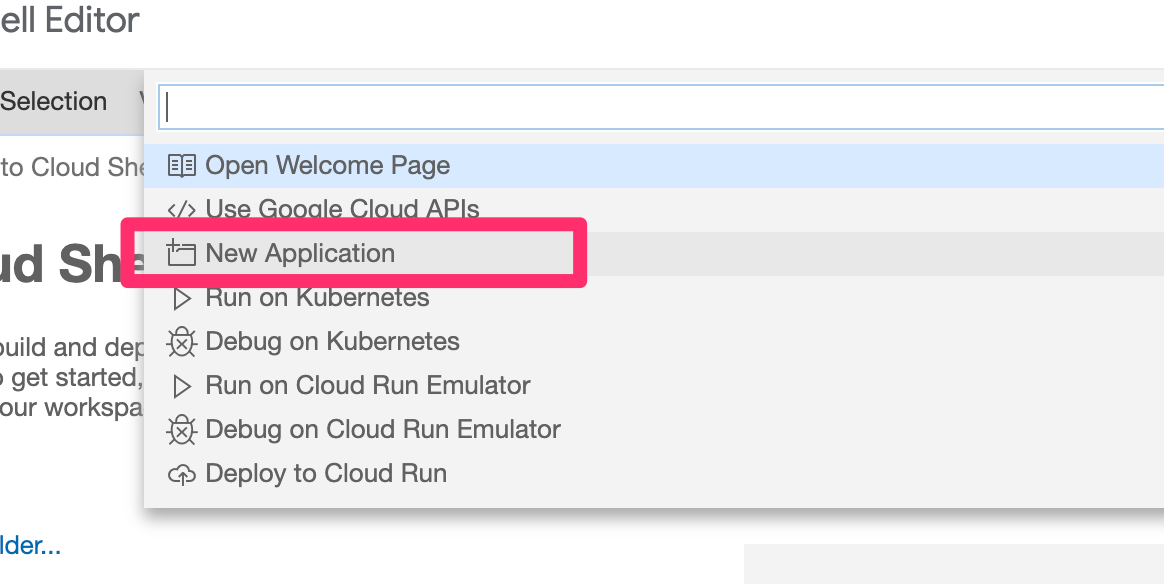
Task: Click the play icon beside Run on Kubernetes
Action: 182,298
